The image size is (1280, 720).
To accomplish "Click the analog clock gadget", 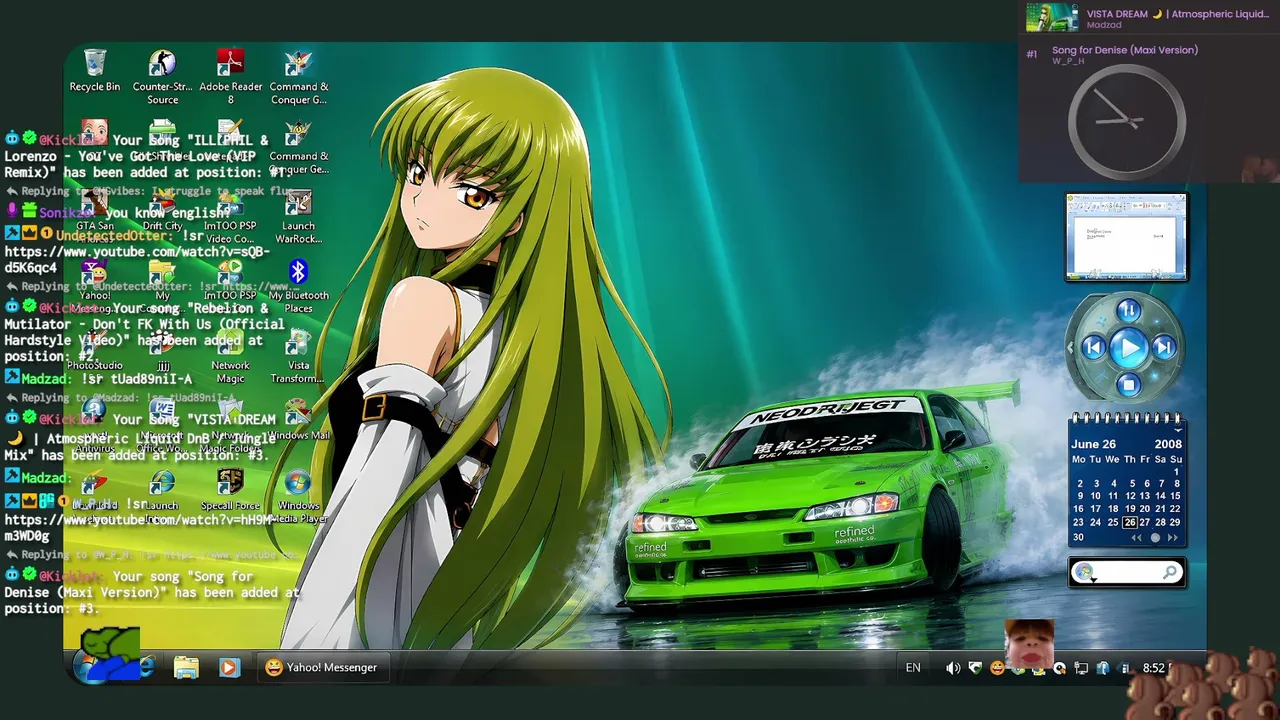I will coord(1127,122).
